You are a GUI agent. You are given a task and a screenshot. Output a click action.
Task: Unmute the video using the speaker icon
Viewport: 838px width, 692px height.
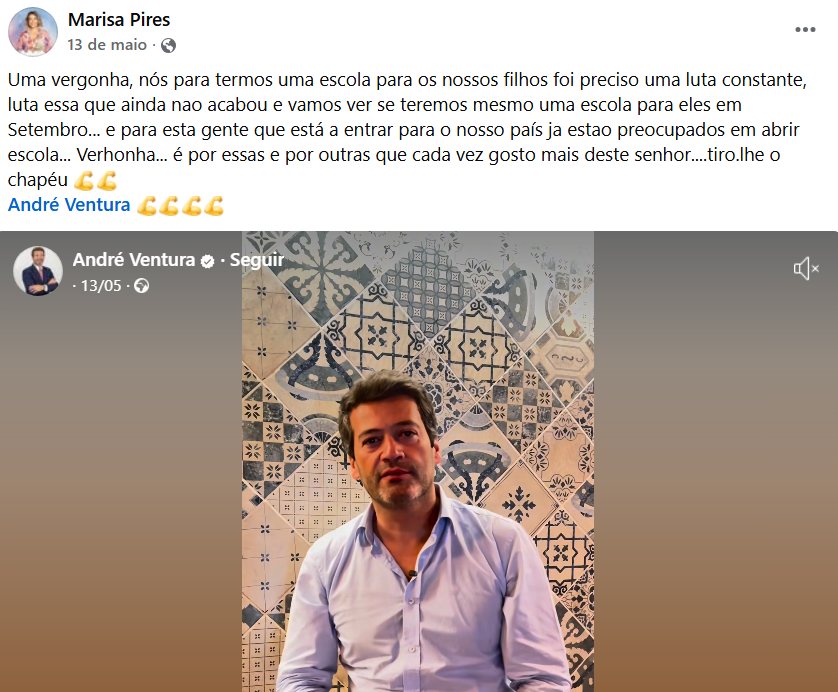coord(806,268)
